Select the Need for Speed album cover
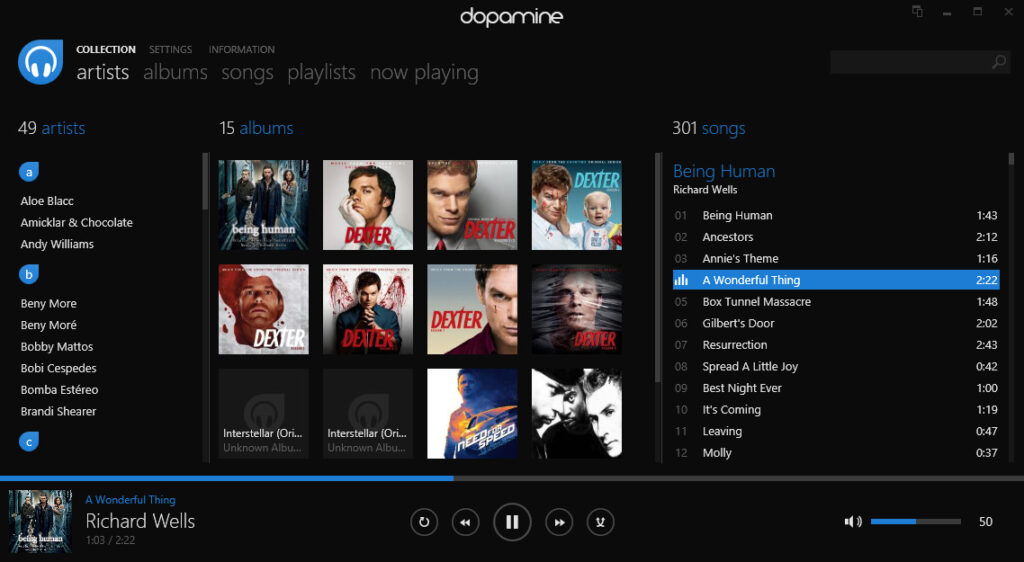The height and width of the screenshot is (562, 1024). pos(472,413)
